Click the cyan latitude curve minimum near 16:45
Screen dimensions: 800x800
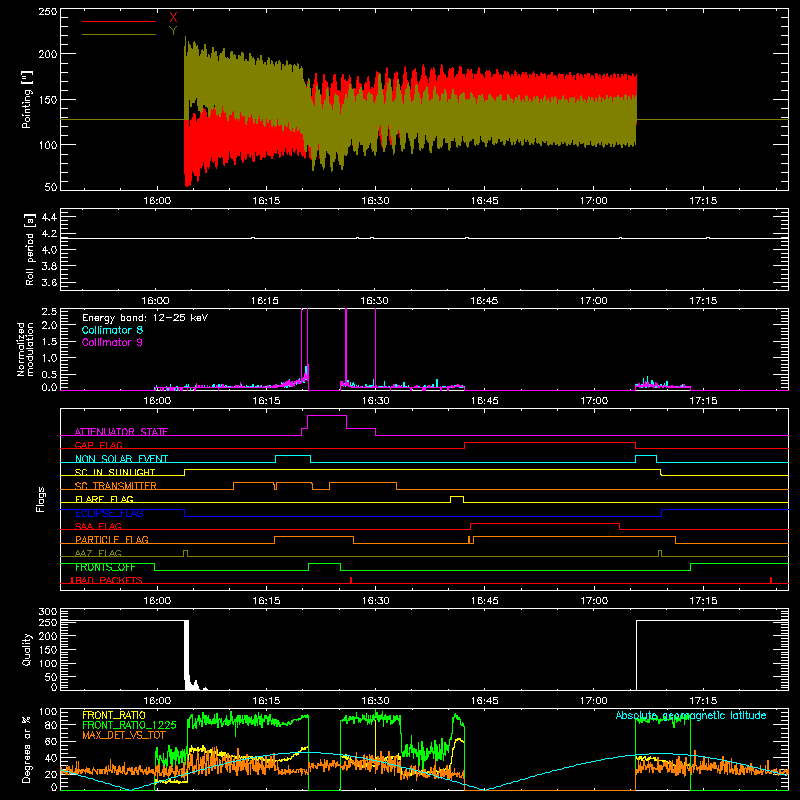click(483, 789)
